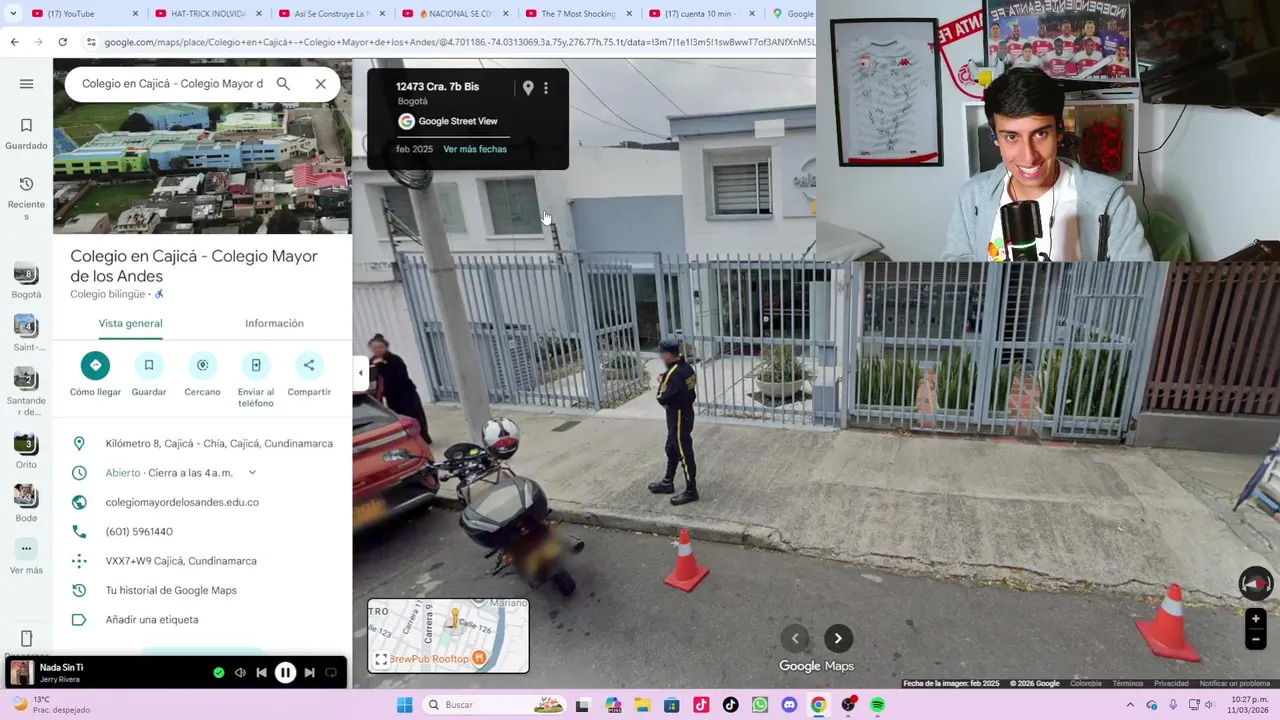
Task: Open the Bogotá recent place shortcut
Action: point(26,281)
